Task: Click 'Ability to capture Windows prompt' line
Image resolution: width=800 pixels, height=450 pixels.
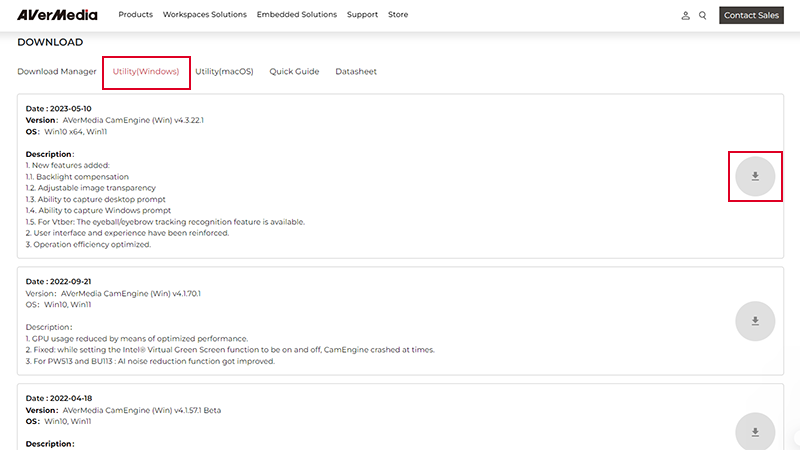Action: pyautogui.click(x=98, y=211)
